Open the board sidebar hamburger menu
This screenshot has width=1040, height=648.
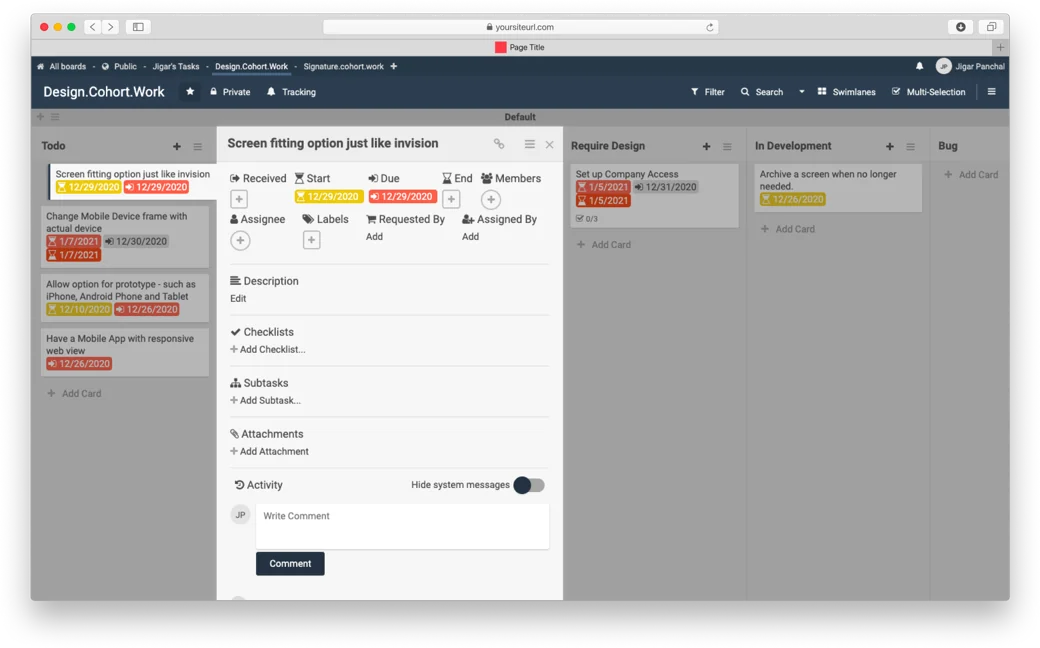(991, 92)
